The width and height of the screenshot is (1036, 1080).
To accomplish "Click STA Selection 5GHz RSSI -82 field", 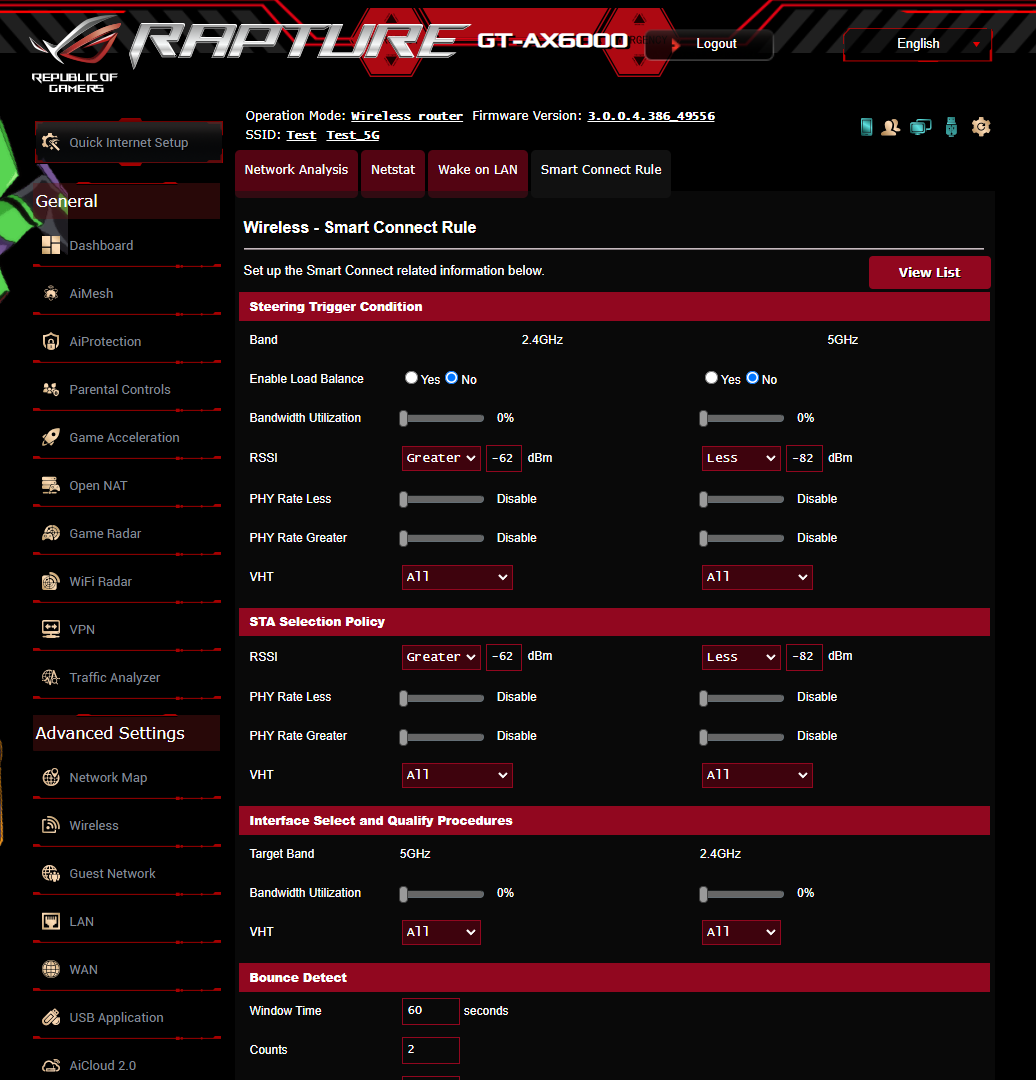I will click(x=804, y=657).
